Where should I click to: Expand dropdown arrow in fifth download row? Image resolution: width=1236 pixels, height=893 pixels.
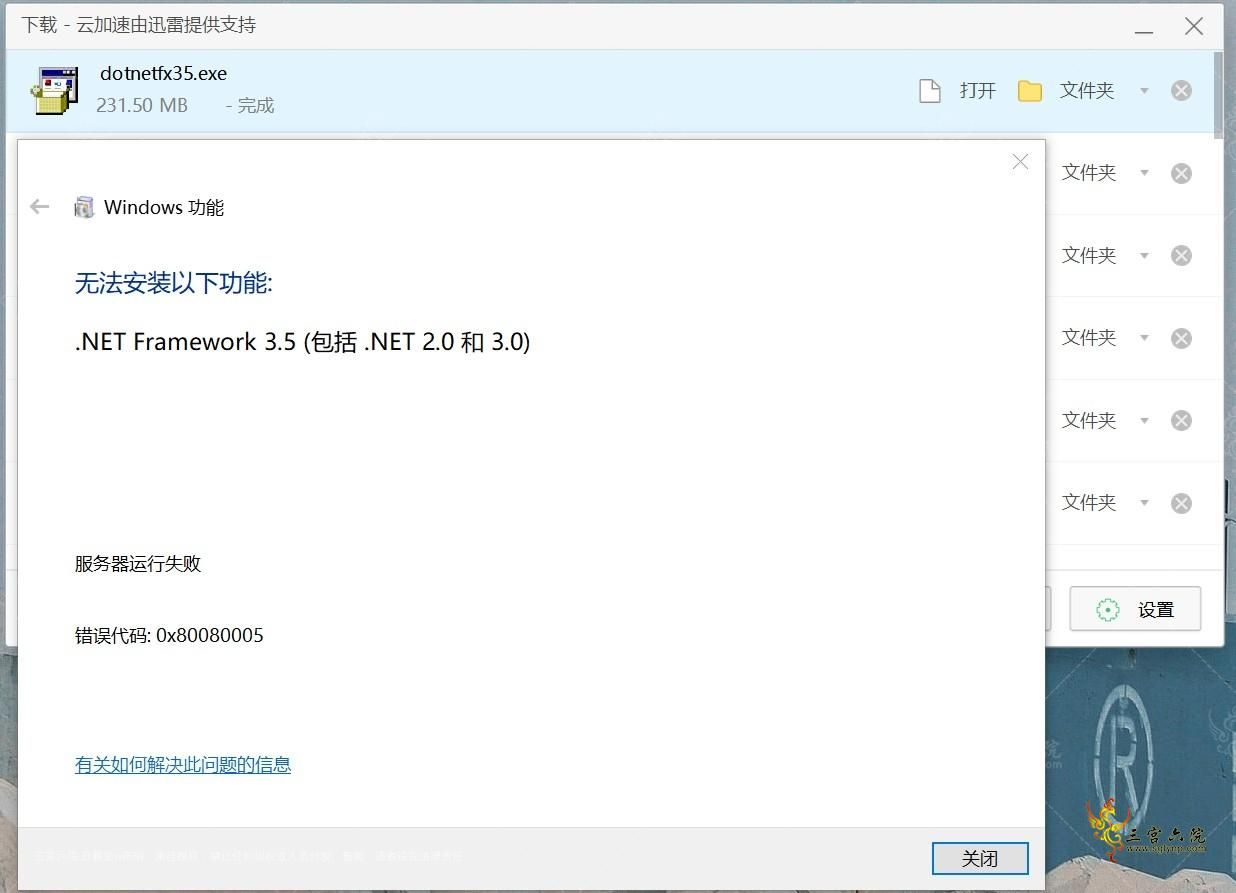[x=1144, y=421]
